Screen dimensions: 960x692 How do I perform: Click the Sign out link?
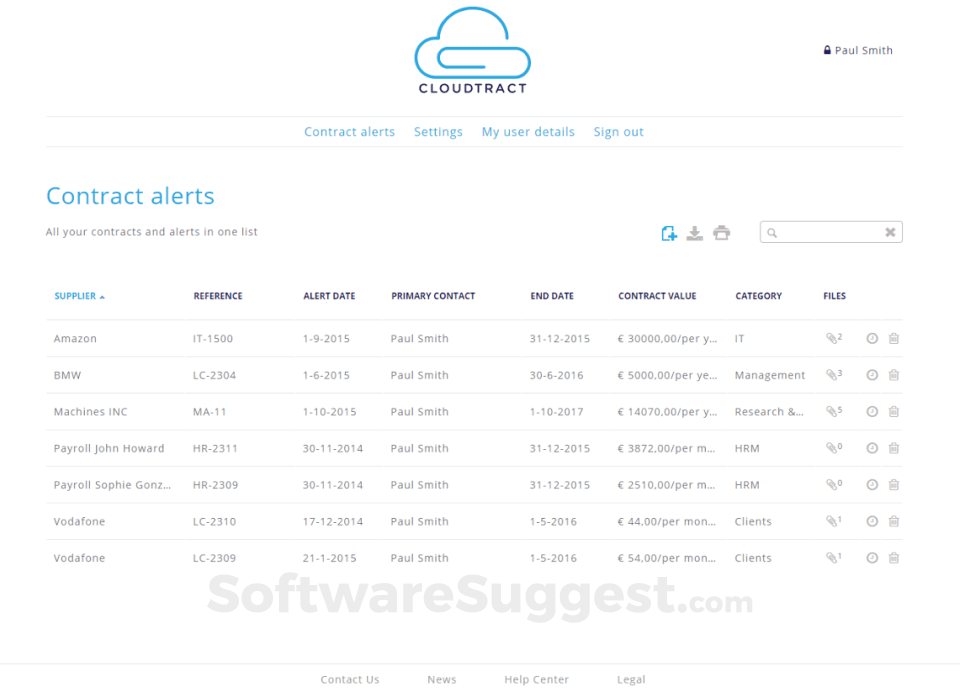click(618, 132)
